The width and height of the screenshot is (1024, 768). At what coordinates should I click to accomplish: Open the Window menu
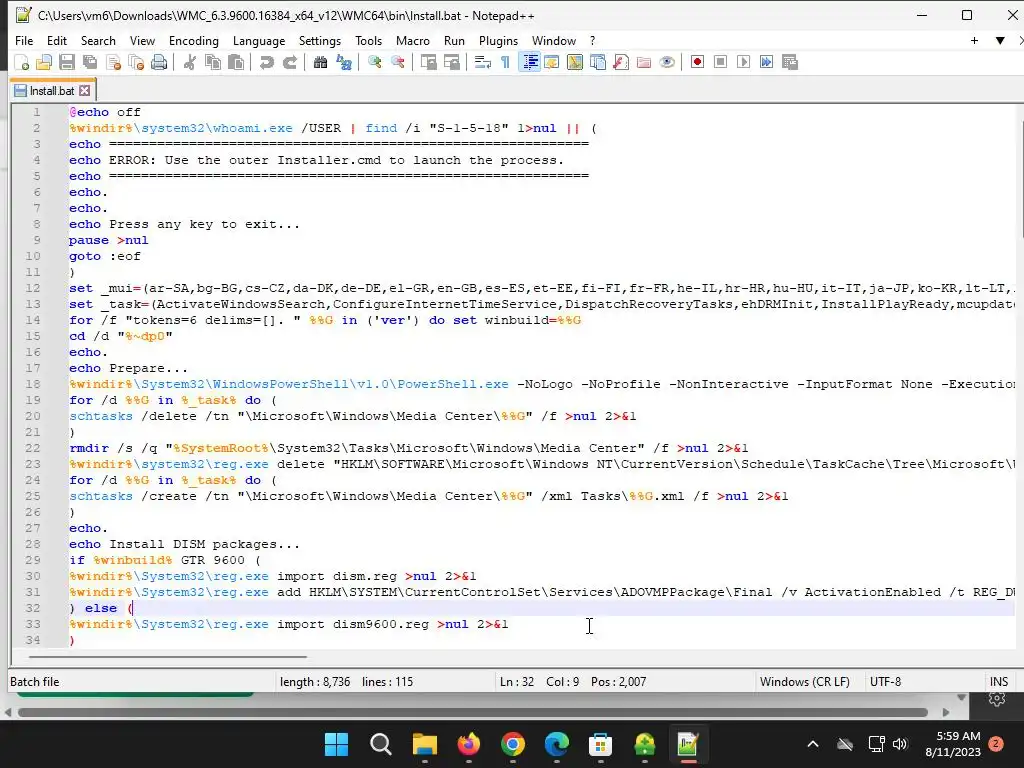[x=554, y=40]
